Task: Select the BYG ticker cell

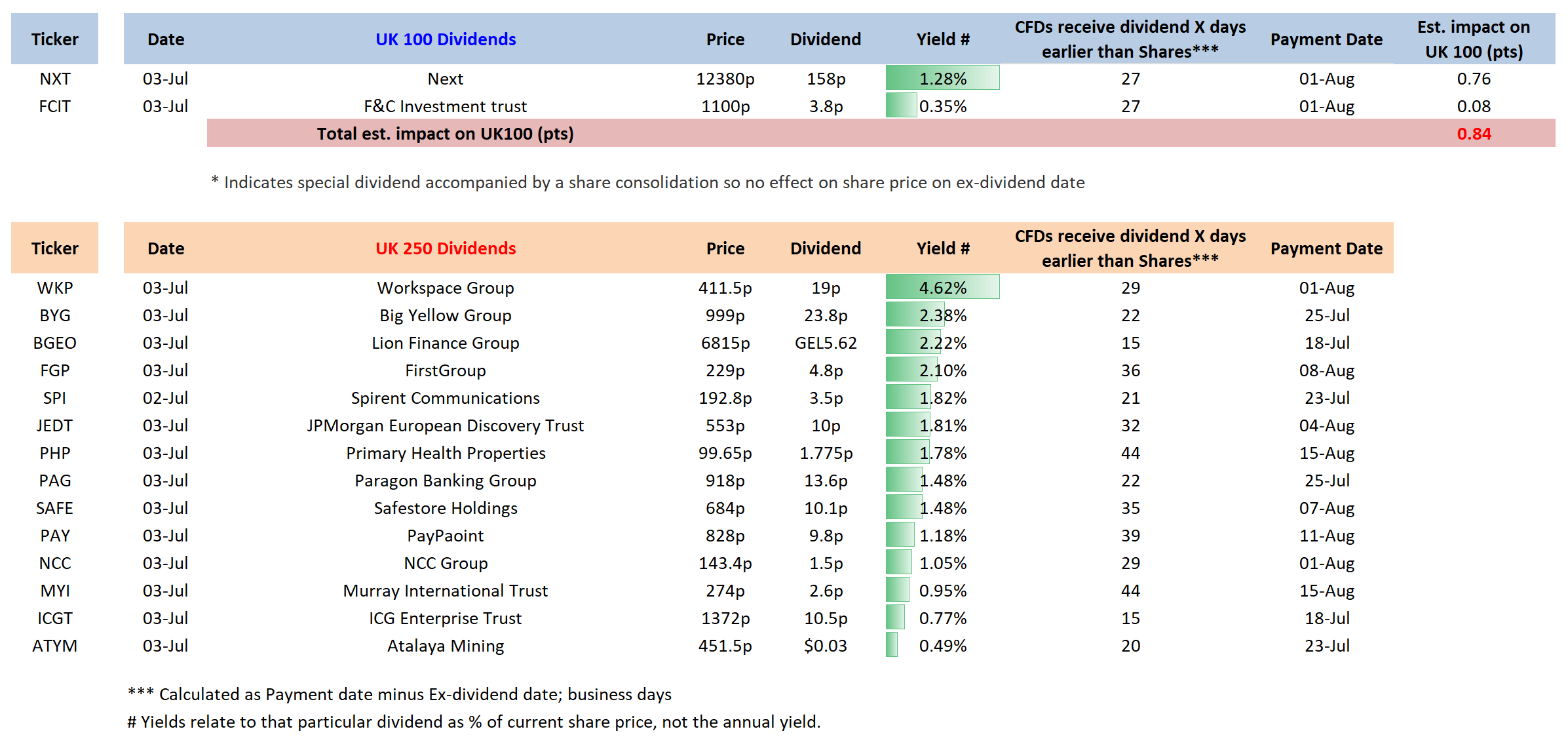Action: pos(55,315)
